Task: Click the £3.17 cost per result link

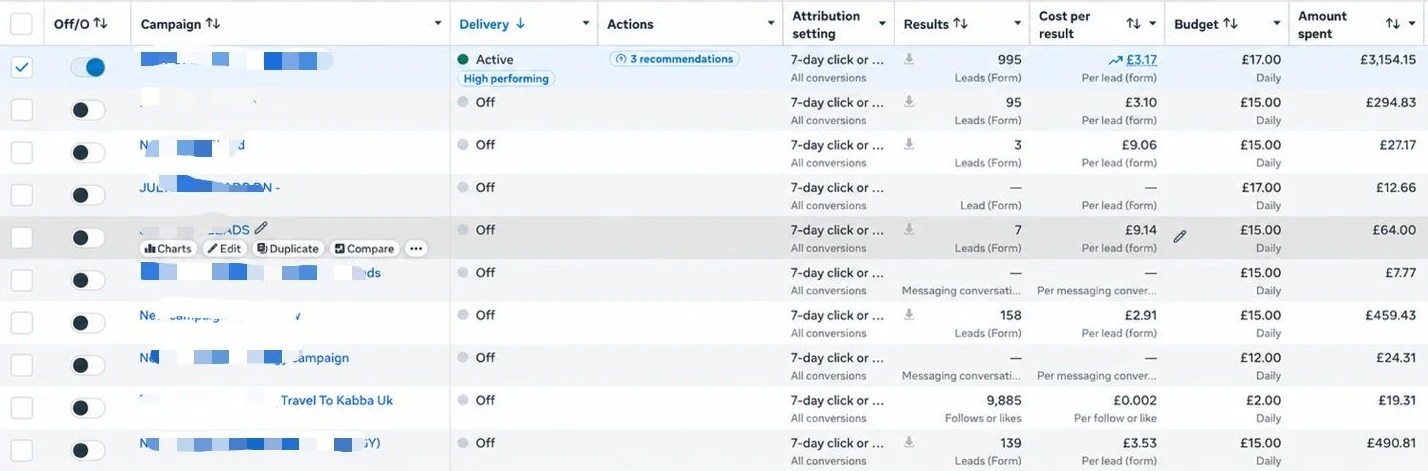Action: [1142, 60]
